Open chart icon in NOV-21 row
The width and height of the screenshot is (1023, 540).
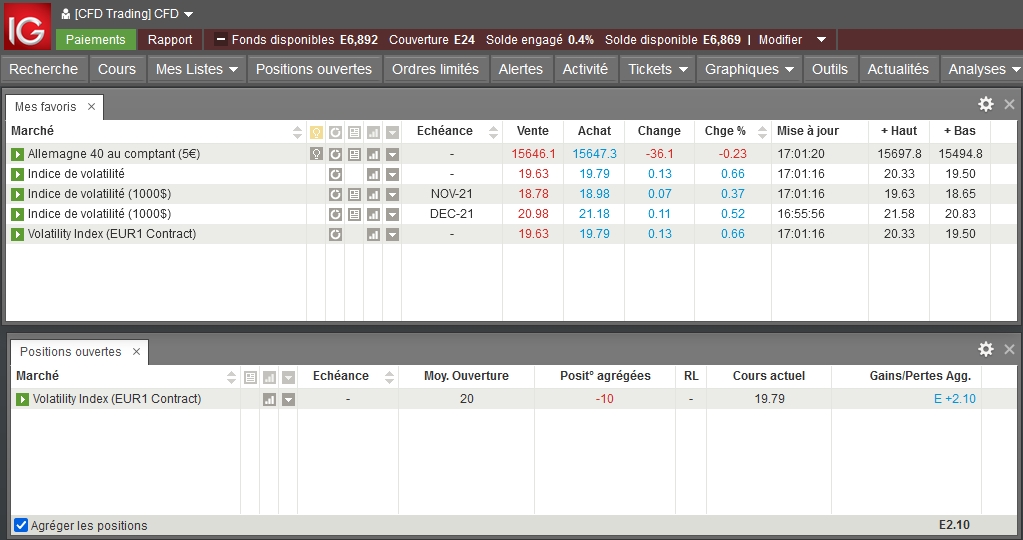coord(373,194)
